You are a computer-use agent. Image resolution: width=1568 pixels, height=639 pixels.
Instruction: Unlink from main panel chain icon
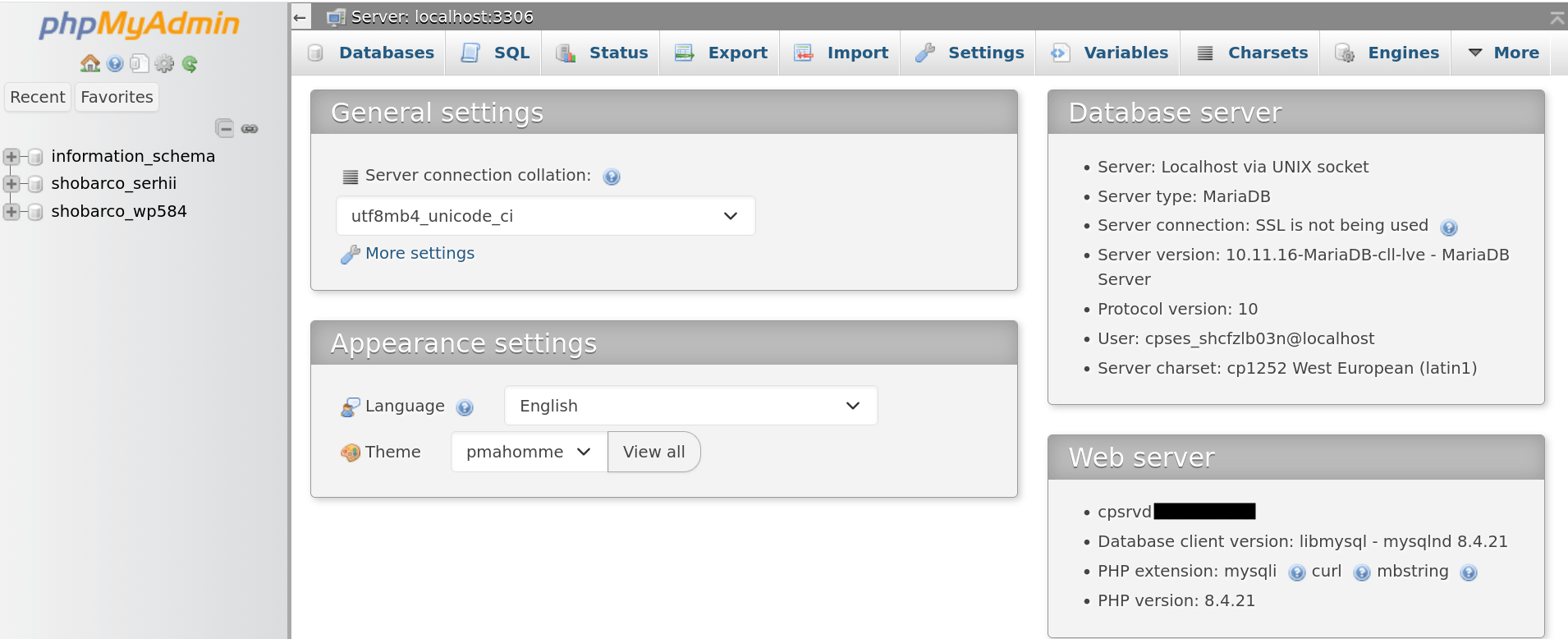[x=250, y=129]
